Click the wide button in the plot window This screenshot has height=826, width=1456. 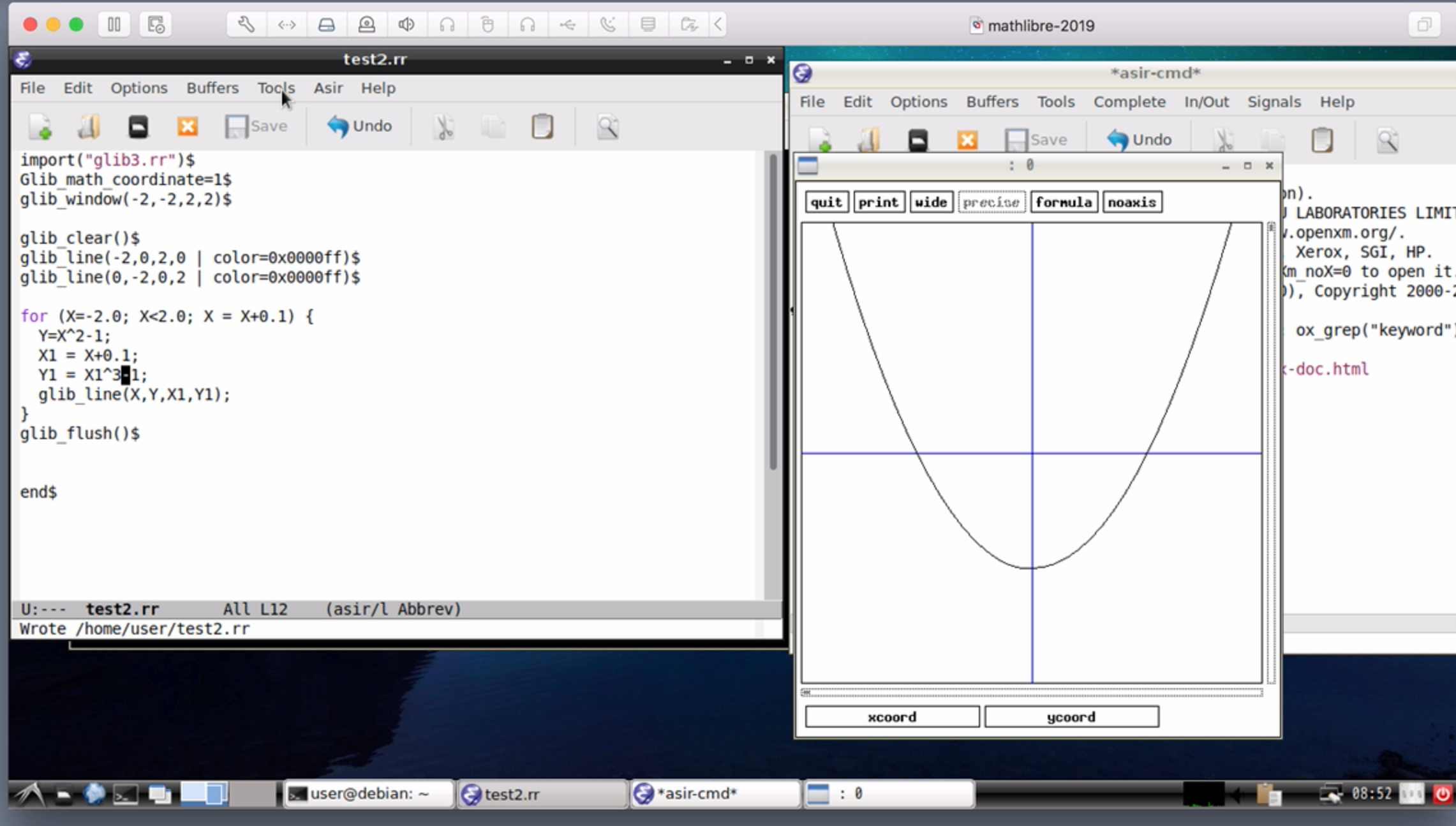click(x=931, y=202)
